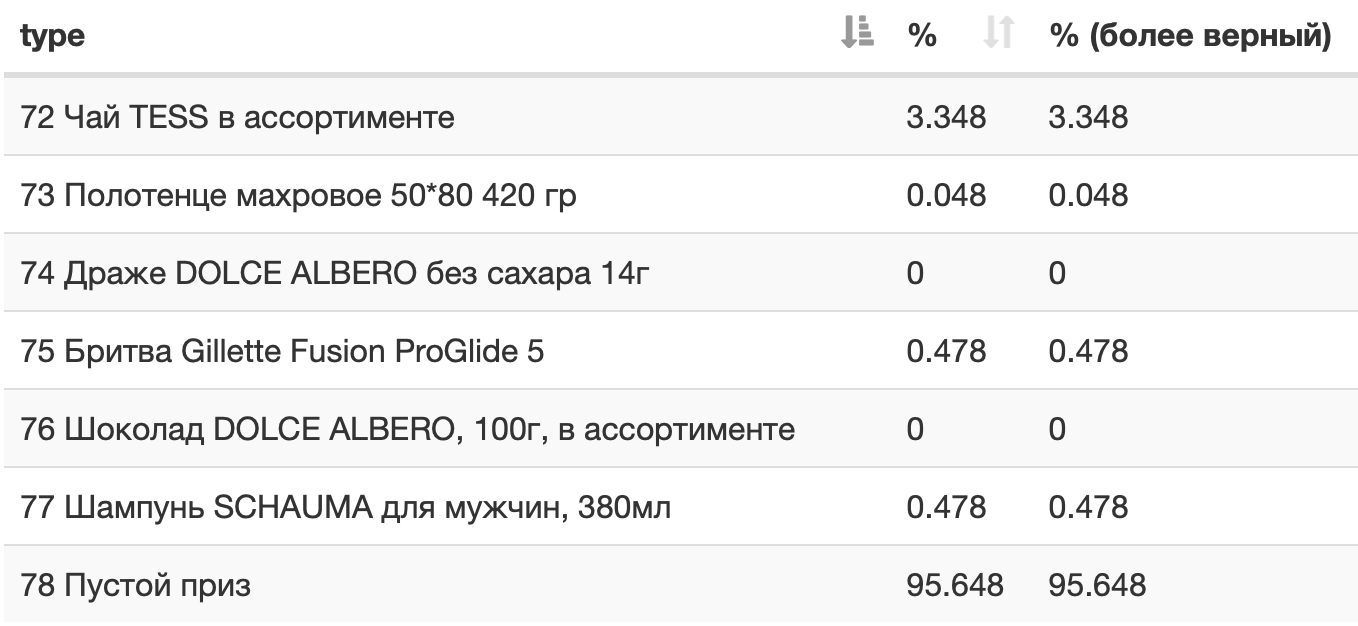Click 95.648 in the % column
The image size is (1358, 626).
pyautogui.click(x=955, y=585)
